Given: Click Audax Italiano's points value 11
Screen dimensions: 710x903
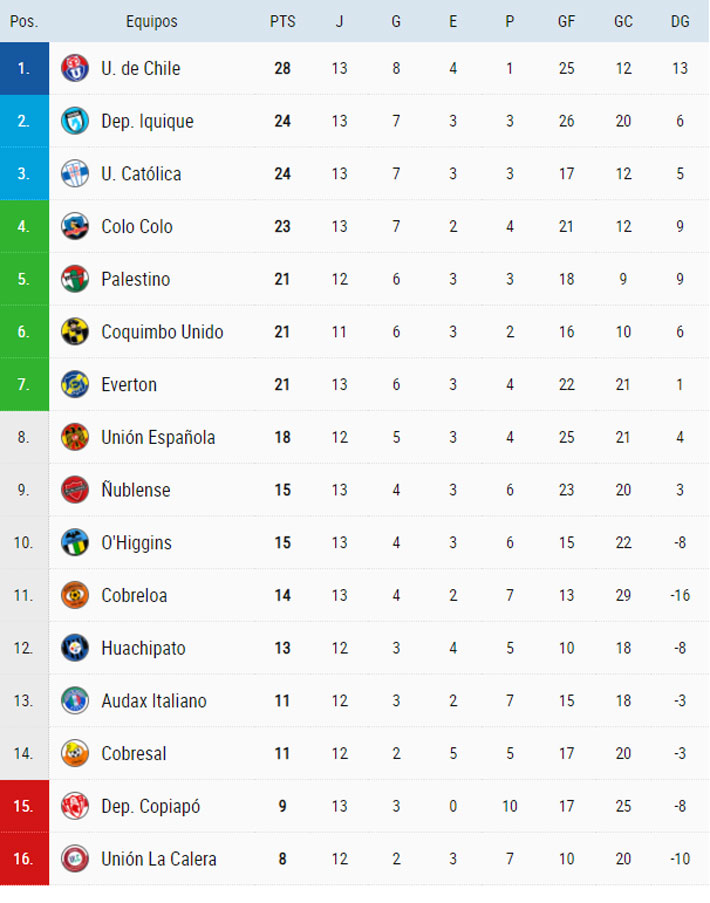Looking at the screenshot, I should 283,701.
